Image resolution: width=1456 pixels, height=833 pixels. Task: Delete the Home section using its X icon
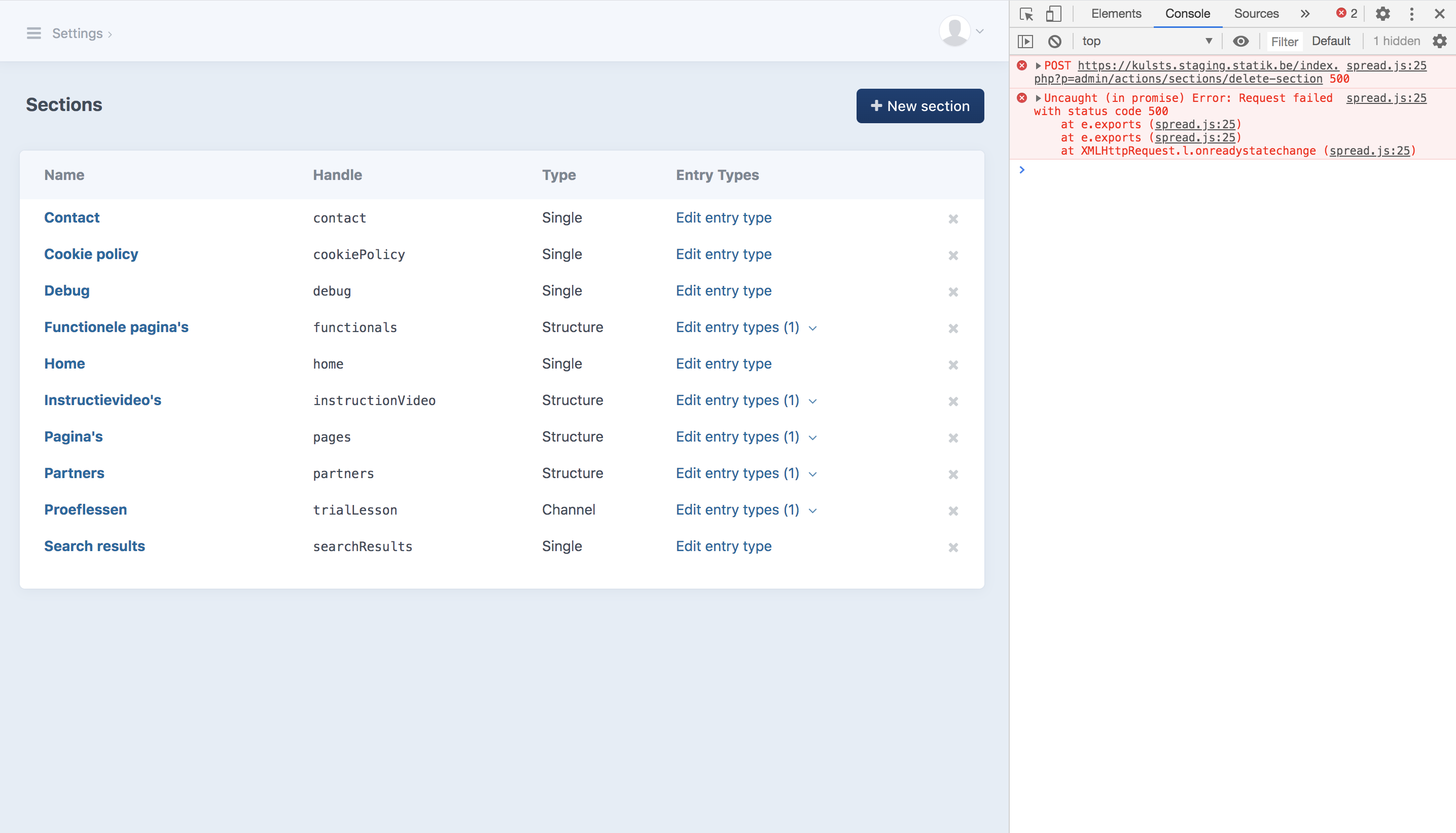pyautogui.click(x=953, y=365)
